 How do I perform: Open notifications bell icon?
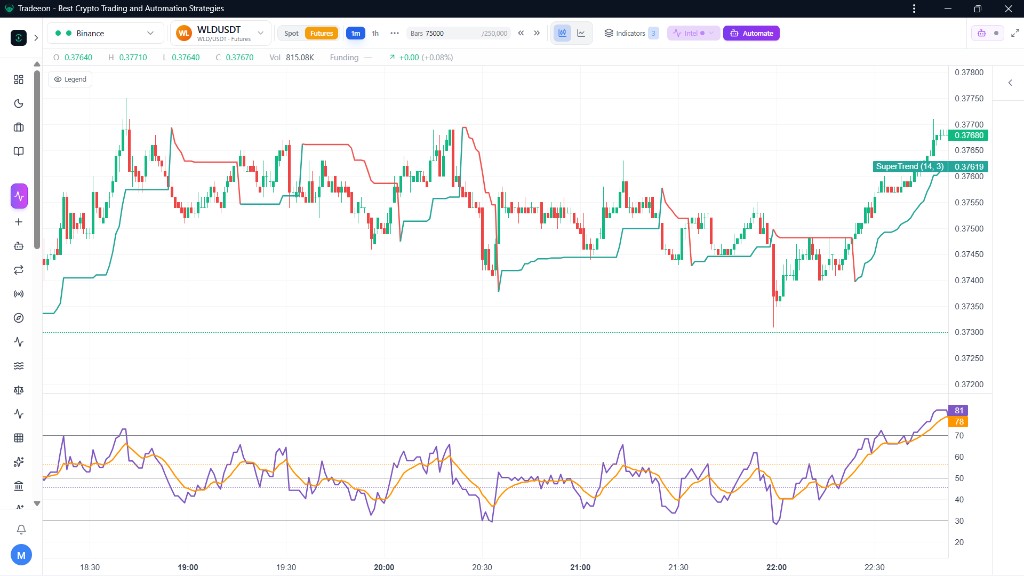click(x=21, y=530)
